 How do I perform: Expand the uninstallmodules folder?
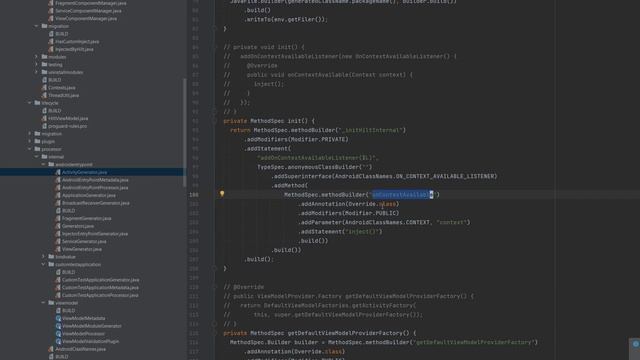click(37, 72)
